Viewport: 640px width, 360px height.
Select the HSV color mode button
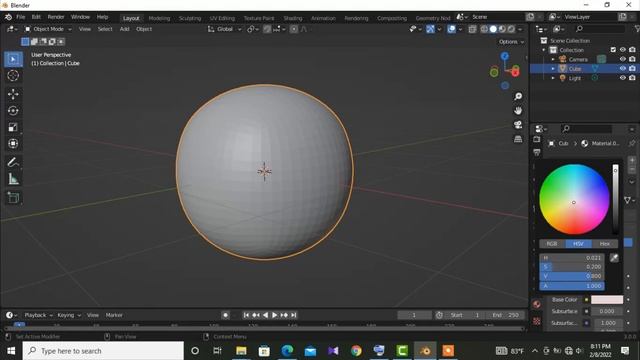tap(578, 244)
